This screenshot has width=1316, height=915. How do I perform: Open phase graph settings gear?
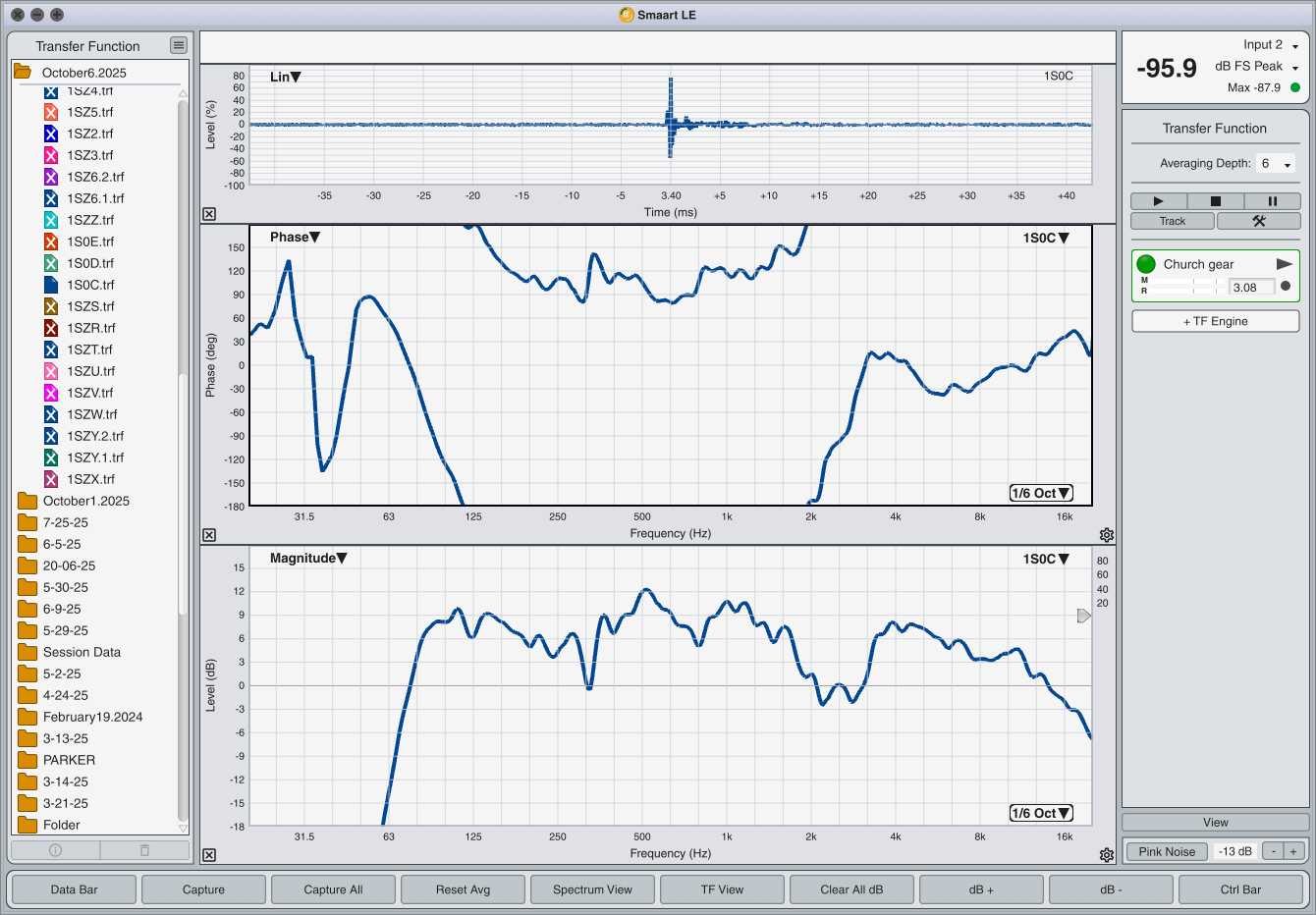click(1107, 535)
